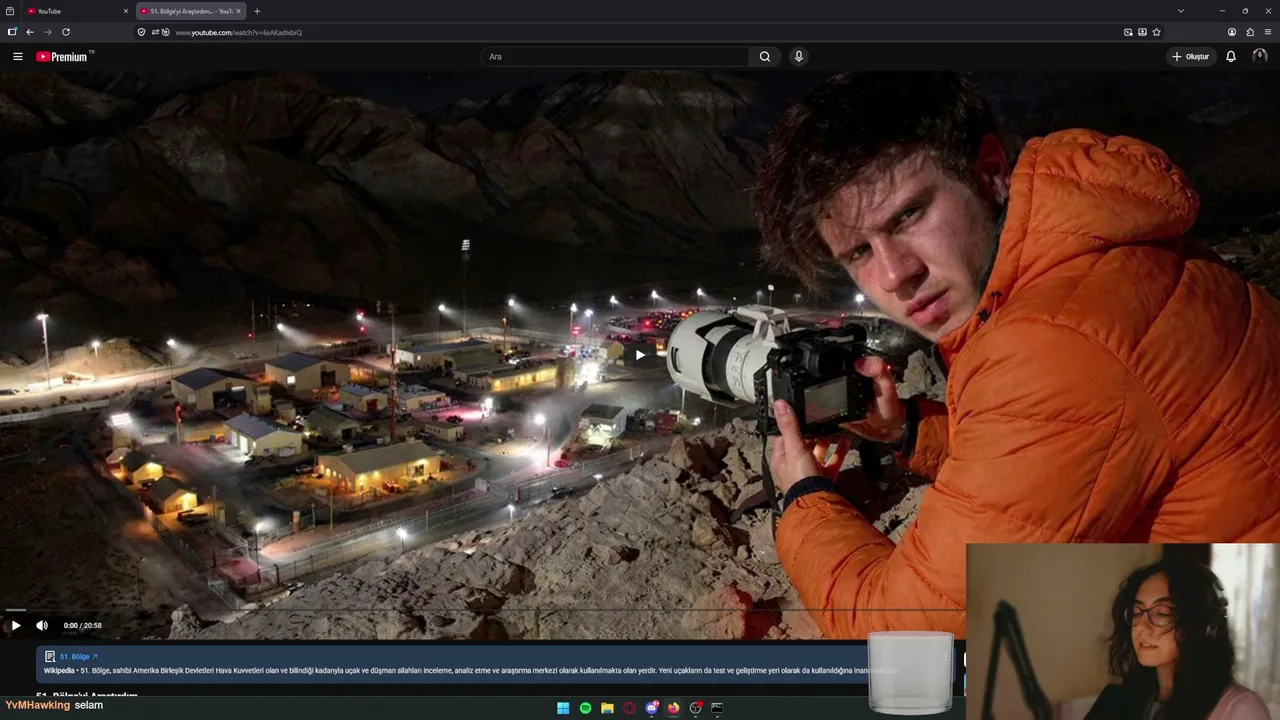Expand the list all tabs chevron
1280x720 pixels.
[x=1180, y=11]
